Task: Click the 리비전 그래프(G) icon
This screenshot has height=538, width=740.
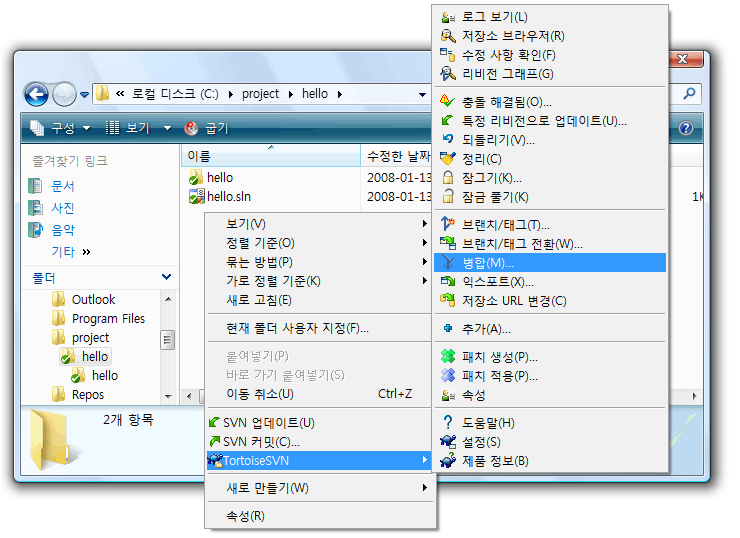Action: pyautogui.click(x=447, y=74)
